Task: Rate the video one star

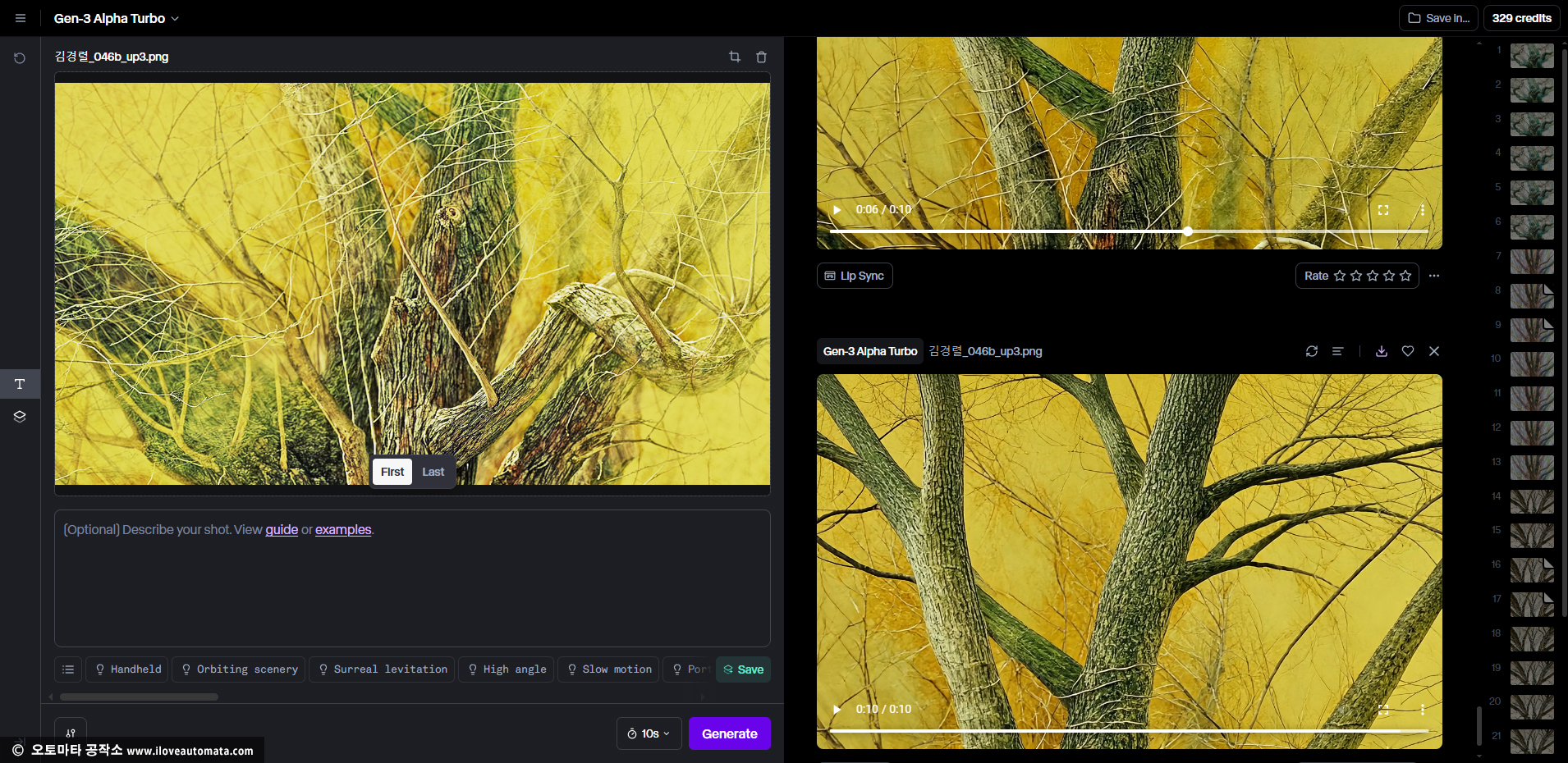Action: point(1340,276)
